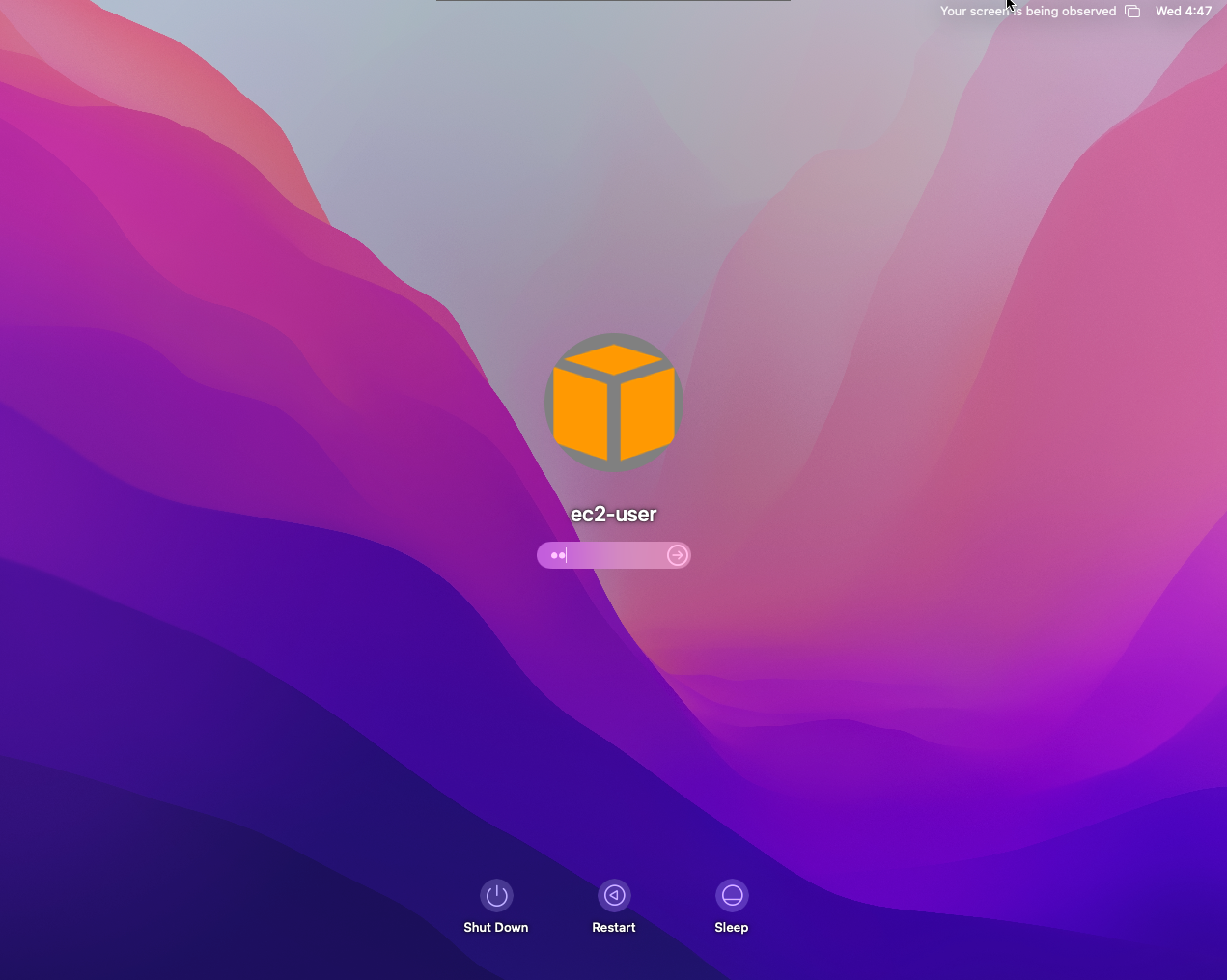Click the Restart icon button
Viewport: 1227px width, 980px height.
tap(614, 895)
